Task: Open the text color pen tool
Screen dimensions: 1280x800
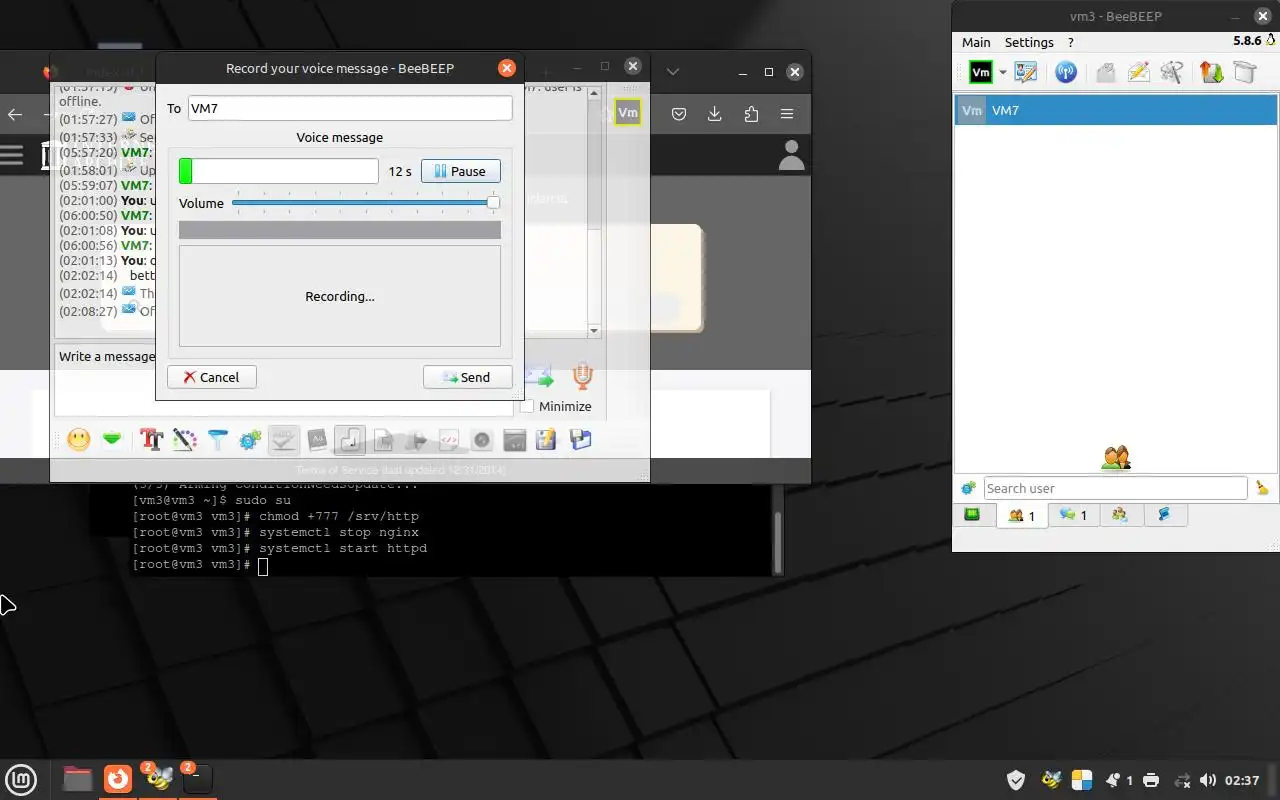Action: tap(184, 439)
